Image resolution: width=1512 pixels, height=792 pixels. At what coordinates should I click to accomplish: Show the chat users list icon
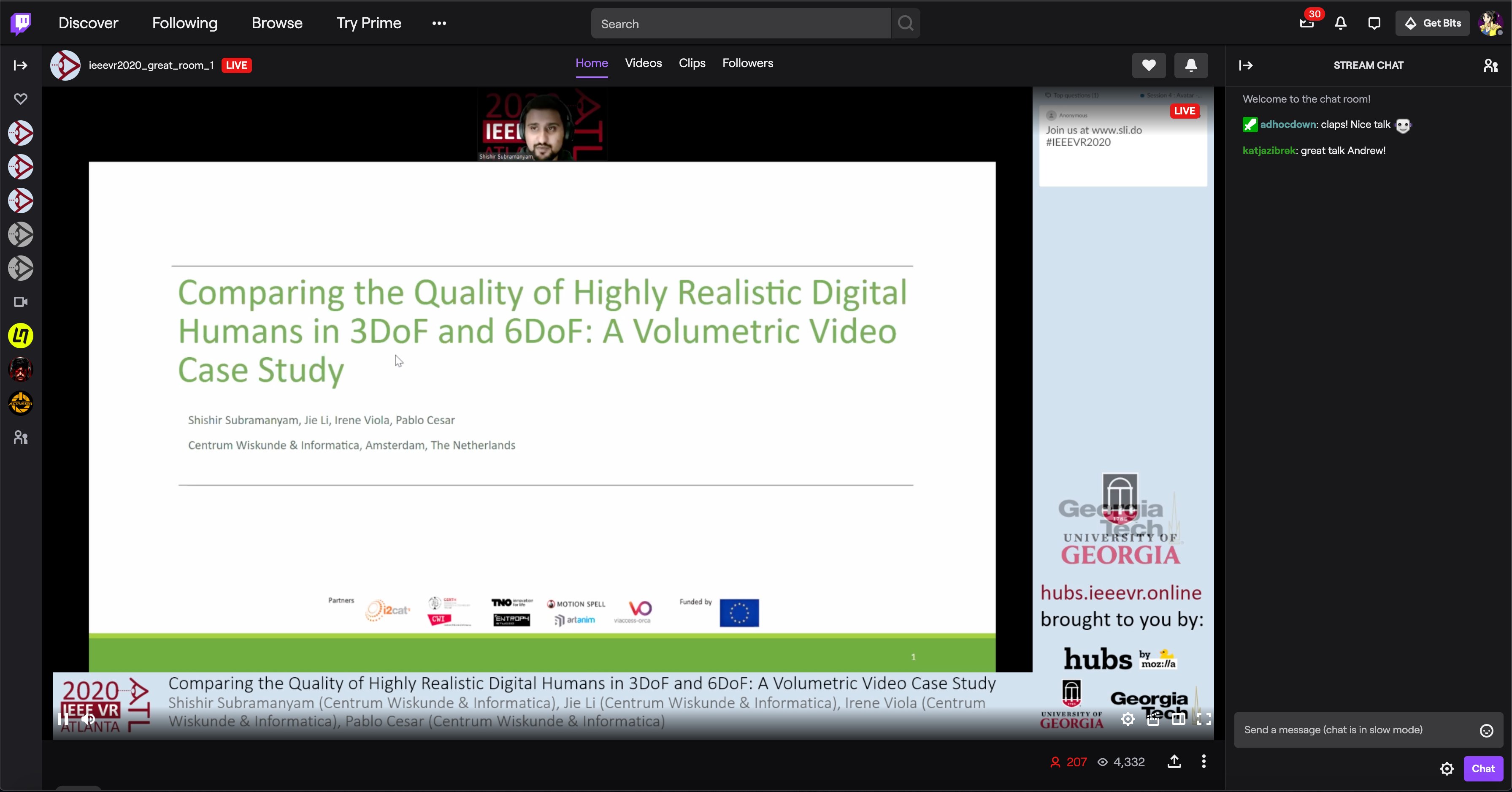point(1490,65)
